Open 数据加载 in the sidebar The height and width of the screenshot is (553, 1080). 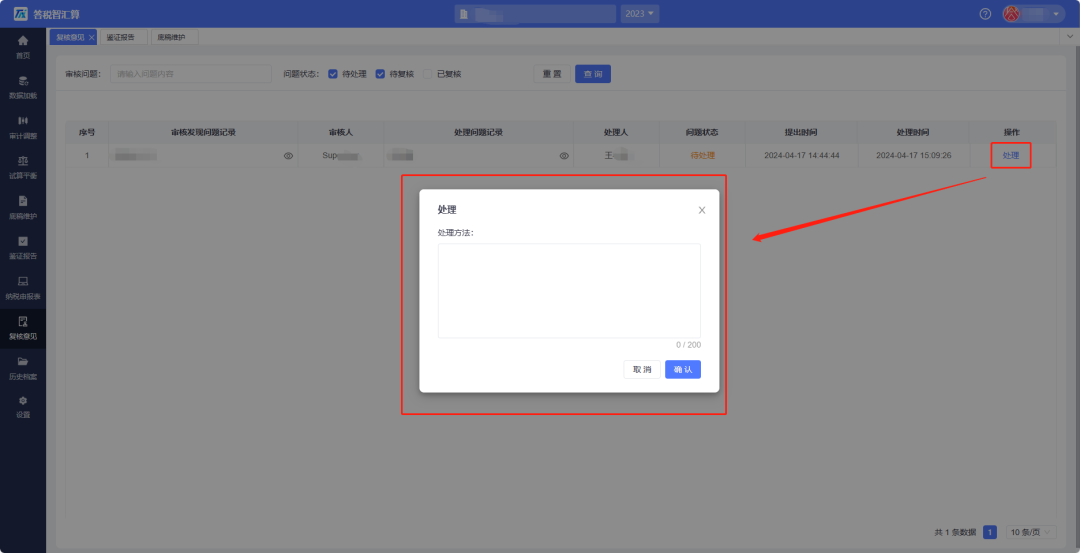coord(23,87)
